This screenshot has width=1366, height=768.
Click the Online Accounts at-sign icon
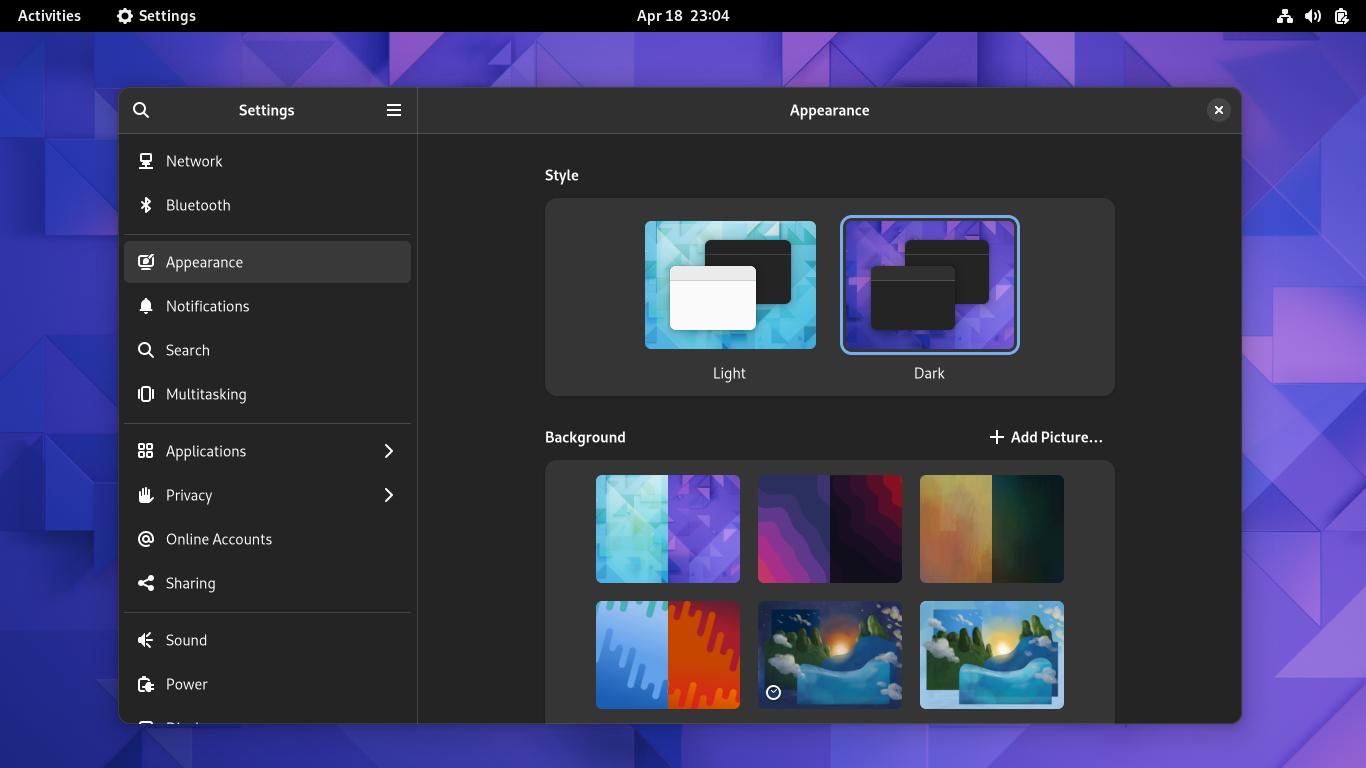point(146,539)
